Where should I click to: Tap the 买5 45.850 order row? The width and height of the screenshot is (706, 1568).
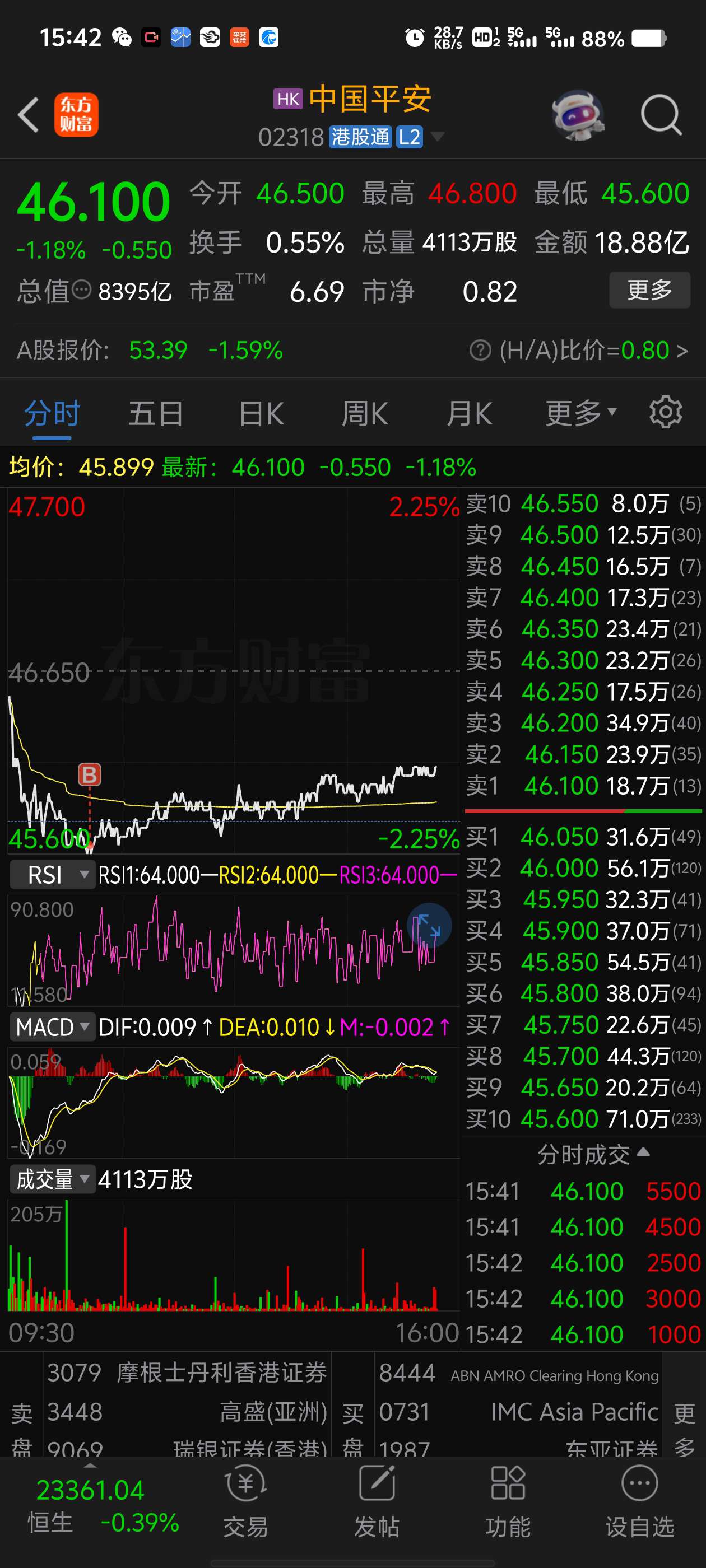click(x=583, y=962)
